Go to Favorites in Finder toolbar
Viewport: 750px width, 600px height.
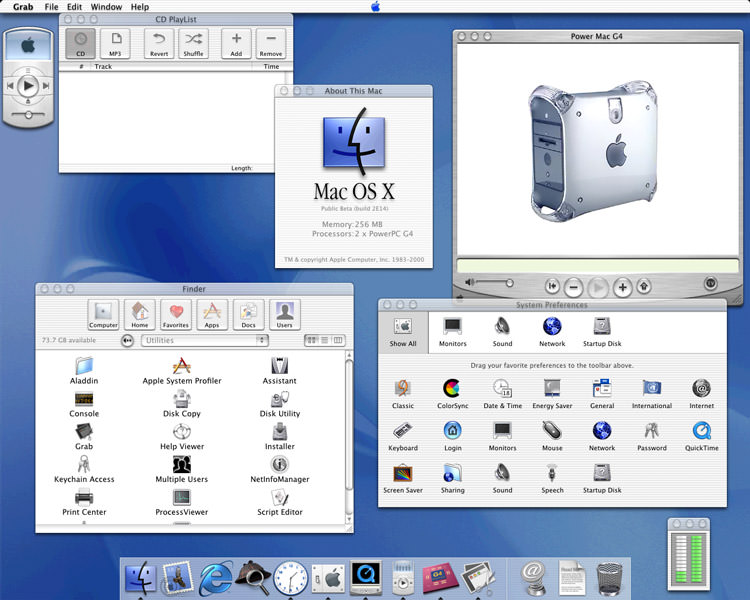[x=176, y=314]
